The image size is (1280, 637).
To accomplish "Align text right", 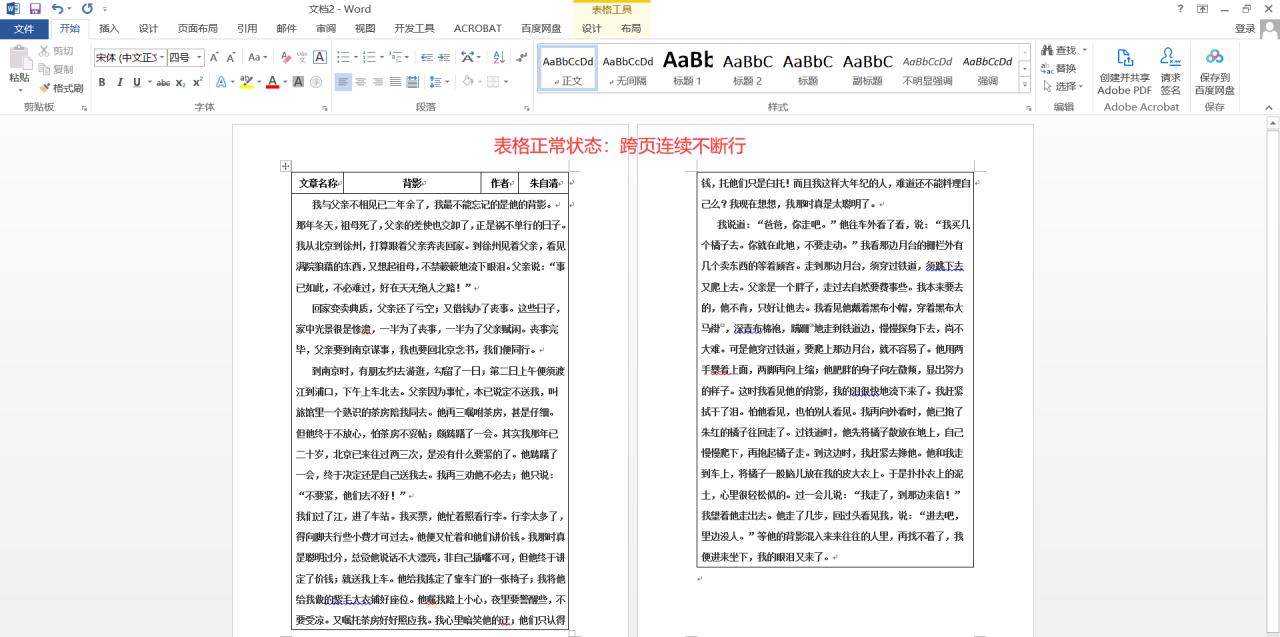I will pos(378,82).
